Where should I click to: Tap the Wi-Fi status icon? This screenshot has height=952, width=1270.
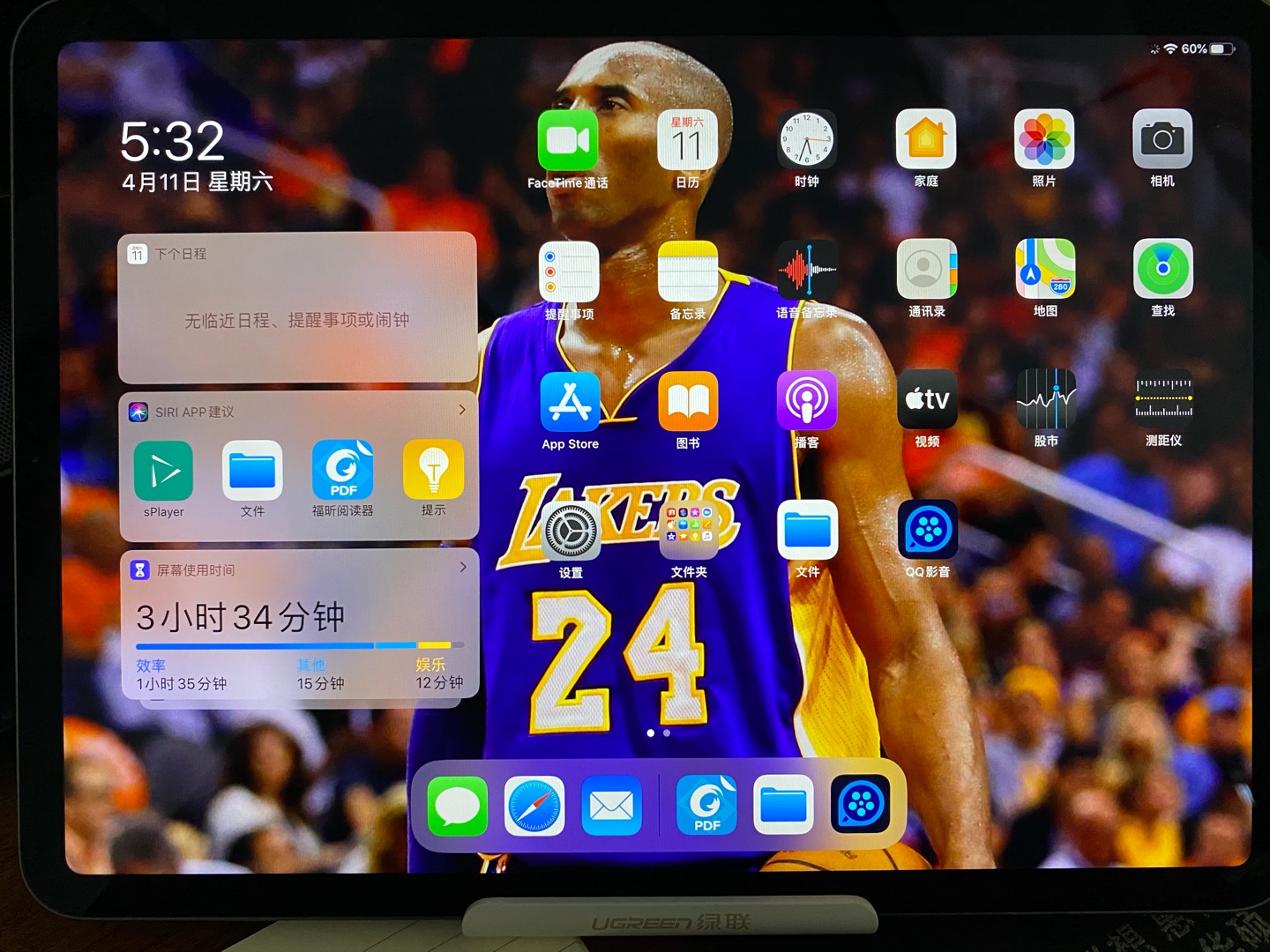click(1170, 48)
